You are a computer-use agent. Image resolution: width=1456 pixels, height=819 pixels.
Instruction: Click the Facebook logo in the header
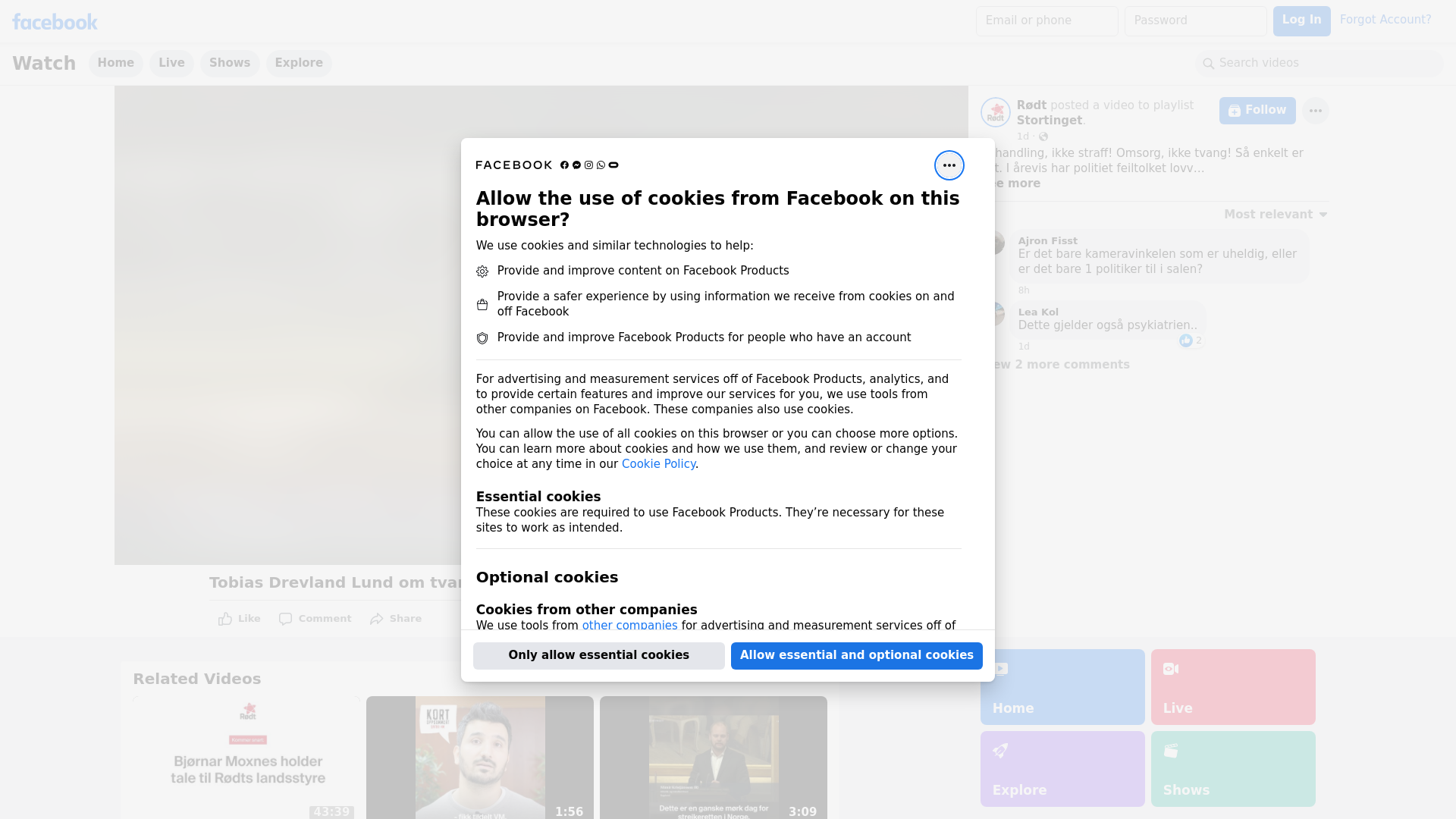55,22
